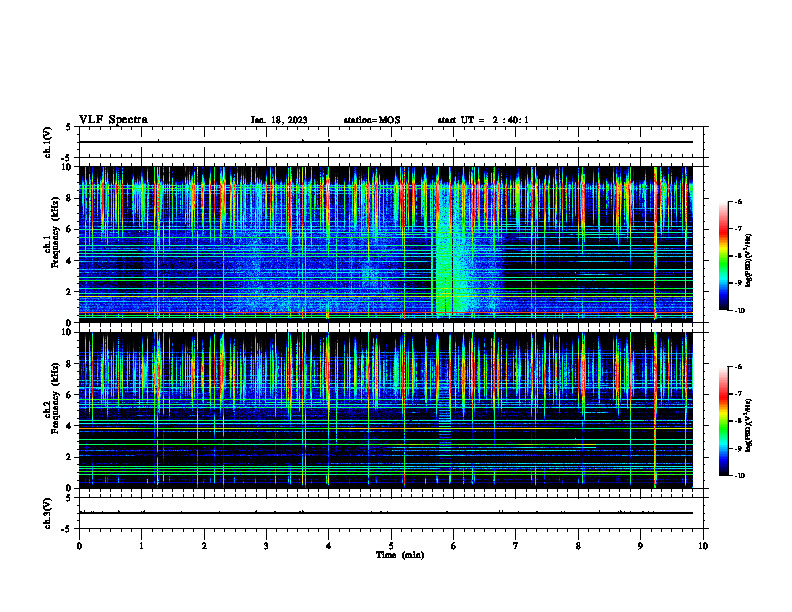Click time axis tick label "6"
Screen dimensions: 792x612
pos(454,546)
